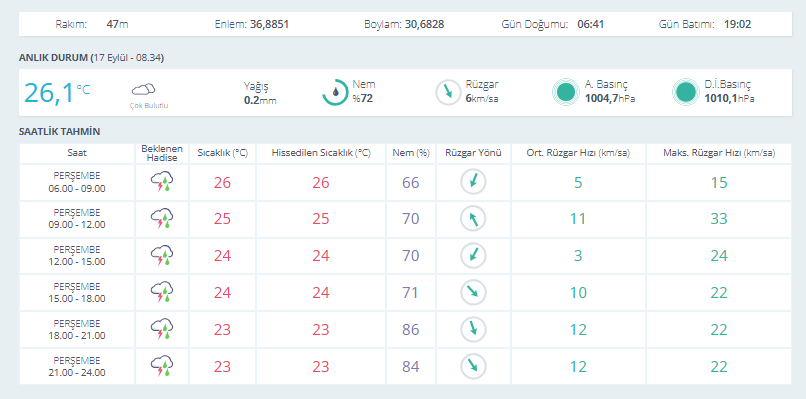Image resolution: width=806 pixels, height=399 pixels.
Task: Click the PERŞEMBE 09.00 - 12.00 time cell
Action: [x=77, y=219]
